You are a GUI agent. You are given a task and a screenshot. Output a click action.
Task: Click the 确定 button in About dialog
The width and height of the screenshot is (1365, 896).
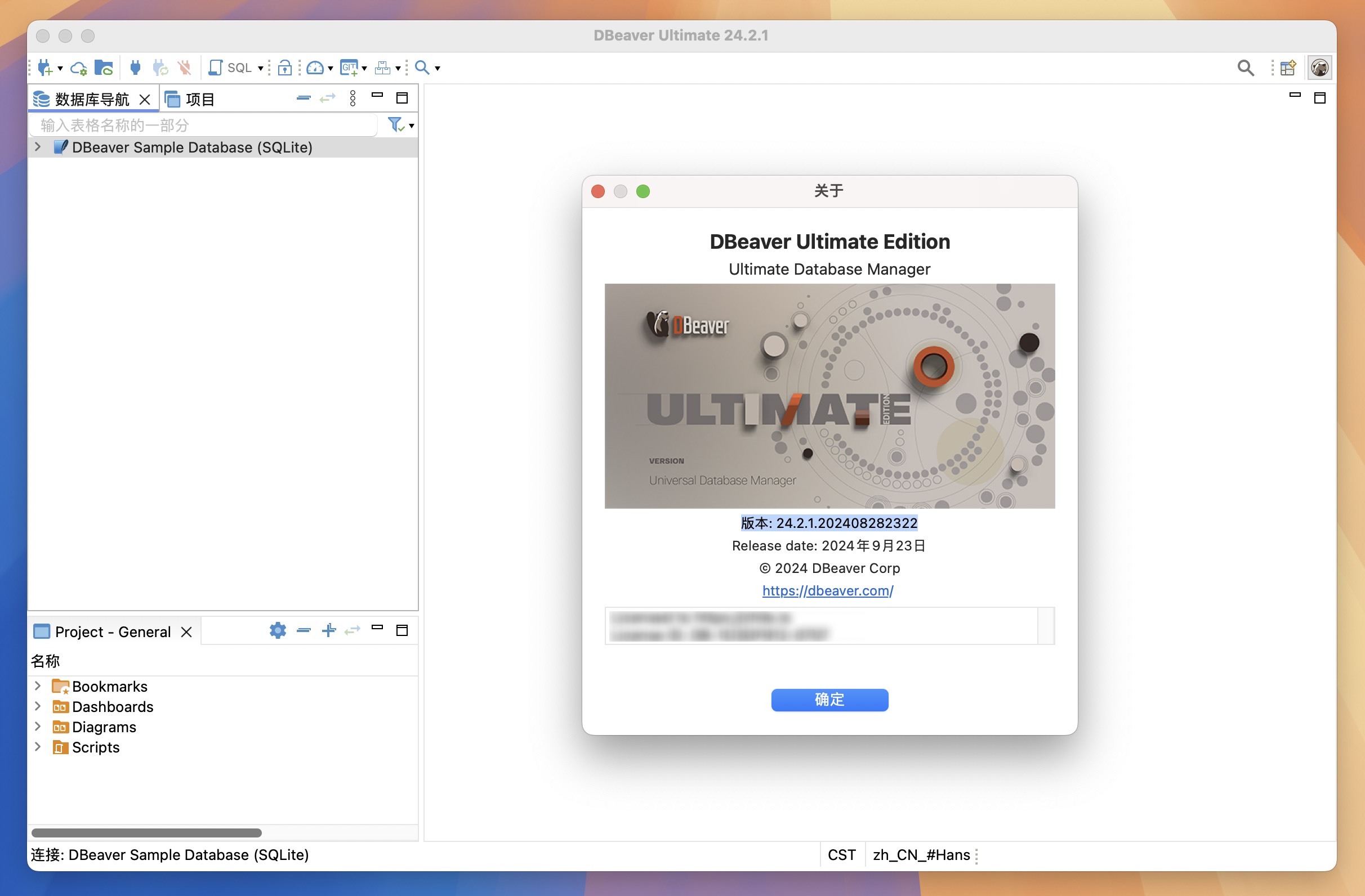pos(829,700)
